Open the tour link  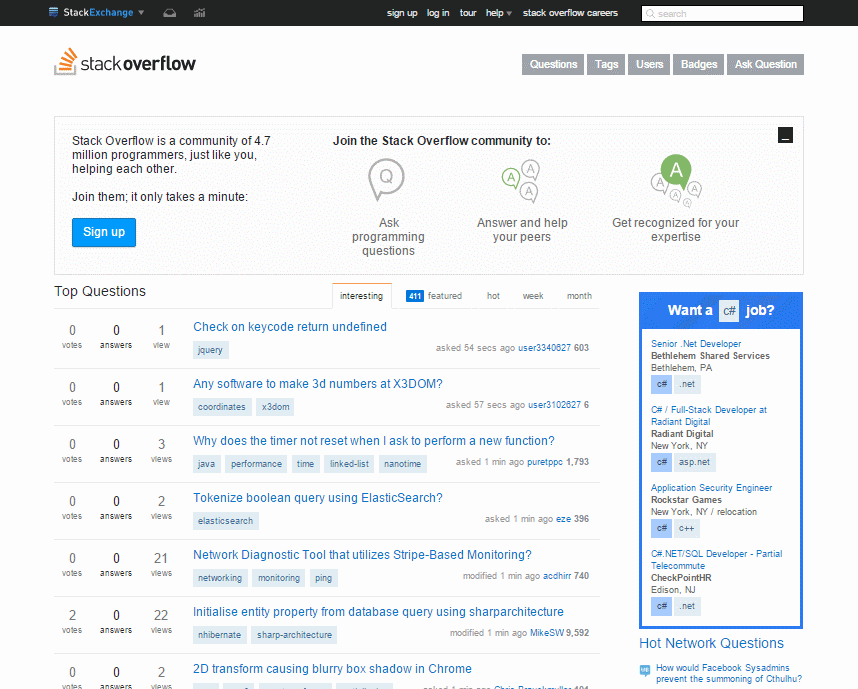point(468,13)
